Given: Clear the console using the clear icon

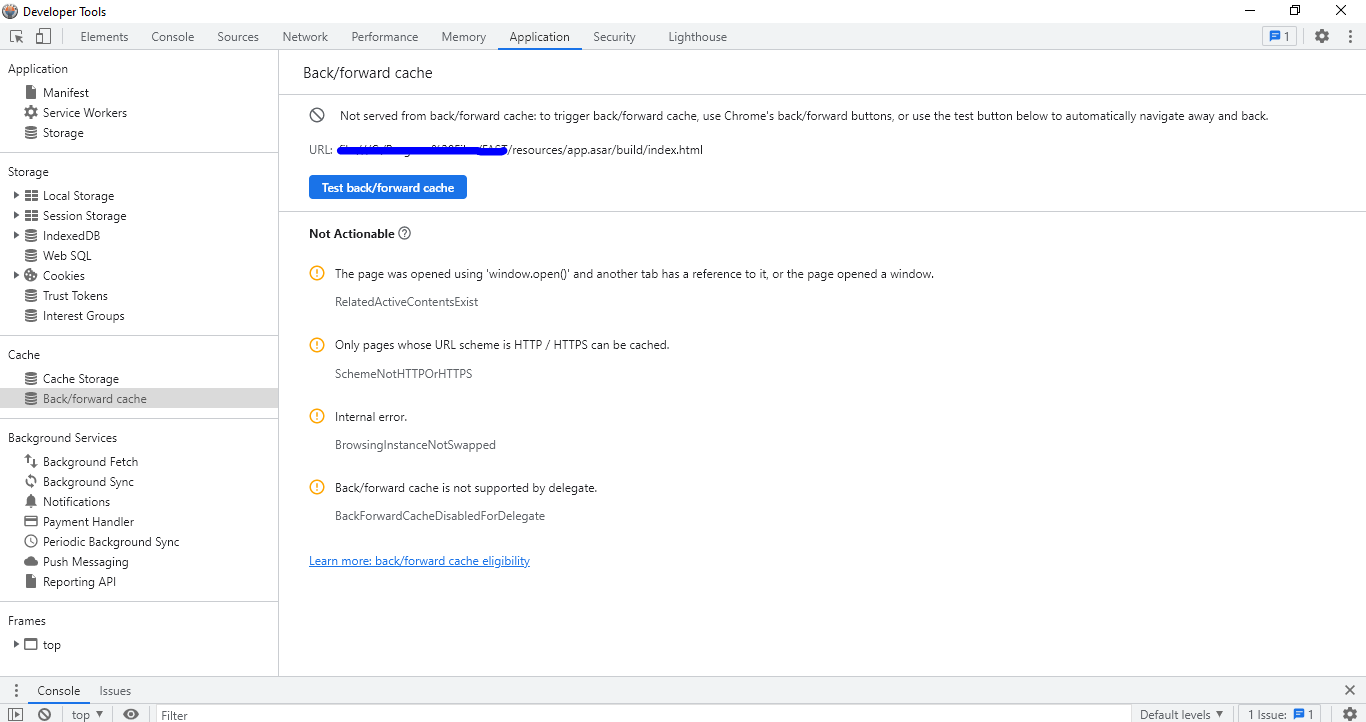Looking at the screenshot, I should tap(44, 715).
